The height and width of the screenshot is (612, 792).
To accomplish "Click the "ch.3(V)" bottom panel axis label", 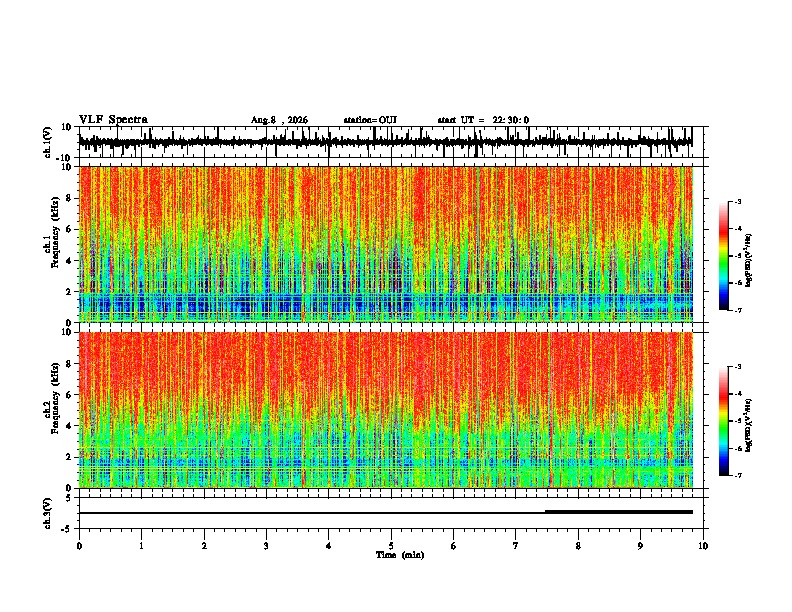I will click(48, 513).
